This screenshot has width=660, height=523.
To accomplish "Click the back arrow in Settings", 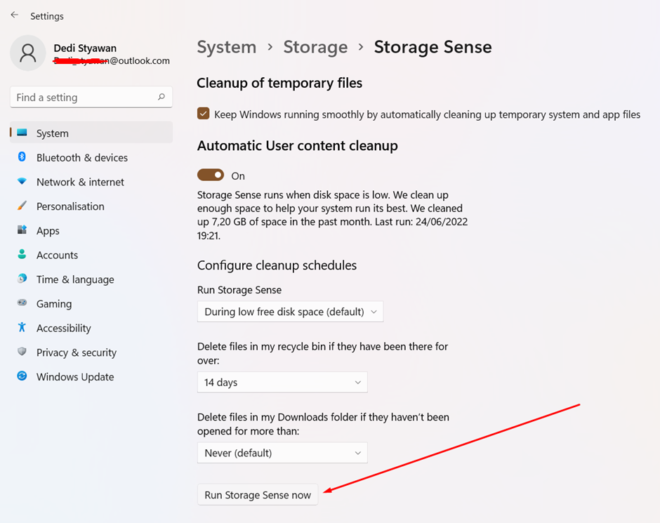I will pos(14,15).
